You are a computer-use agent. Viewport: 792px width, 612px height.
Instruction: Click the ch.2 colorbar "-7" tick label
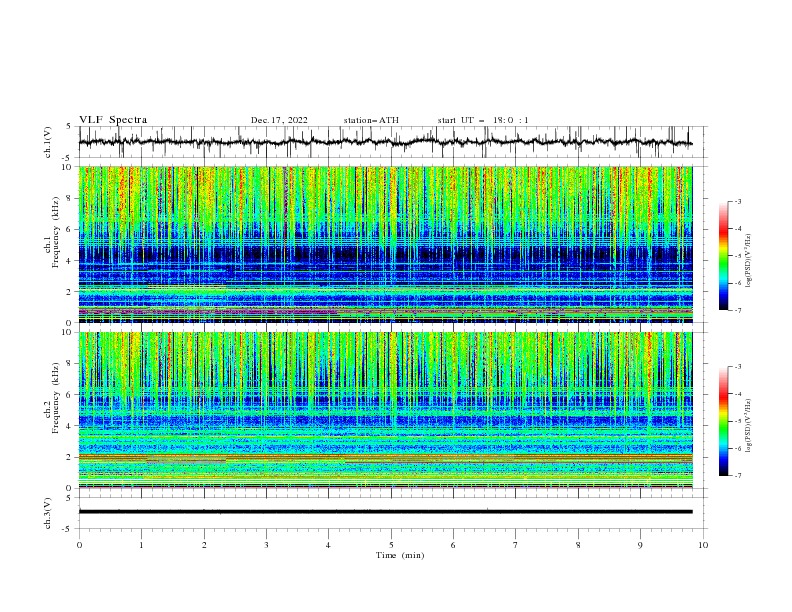738,476
